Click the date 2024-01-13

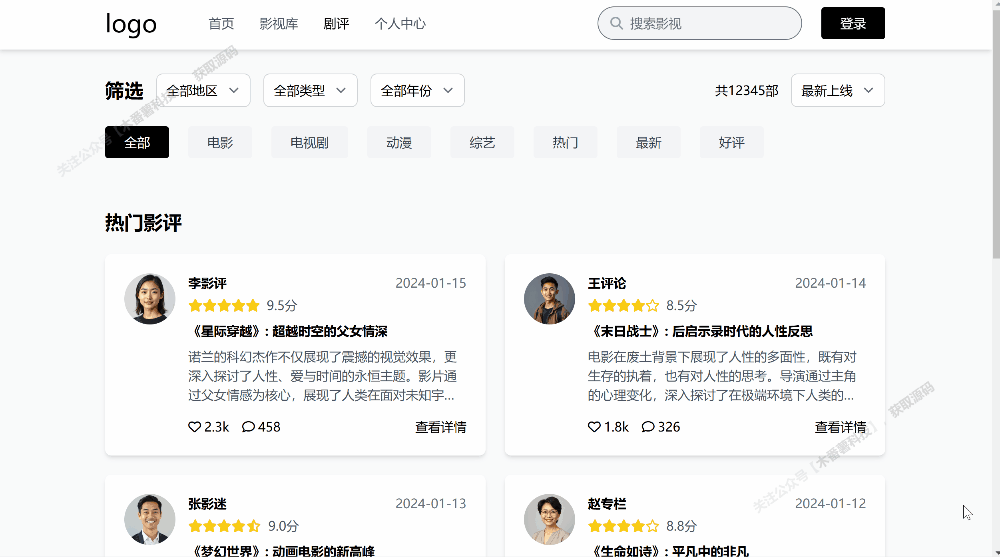point(430,504)
